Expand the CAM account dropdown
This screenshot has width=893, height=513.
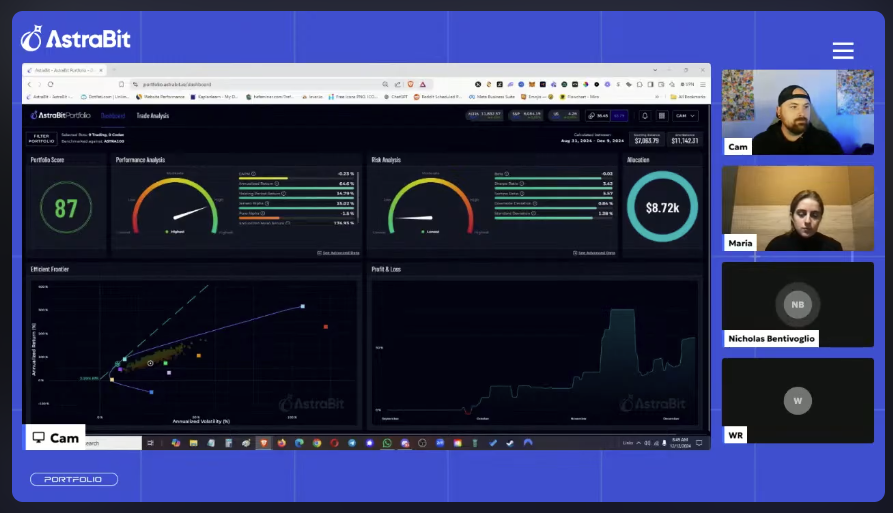pos(685,115)
